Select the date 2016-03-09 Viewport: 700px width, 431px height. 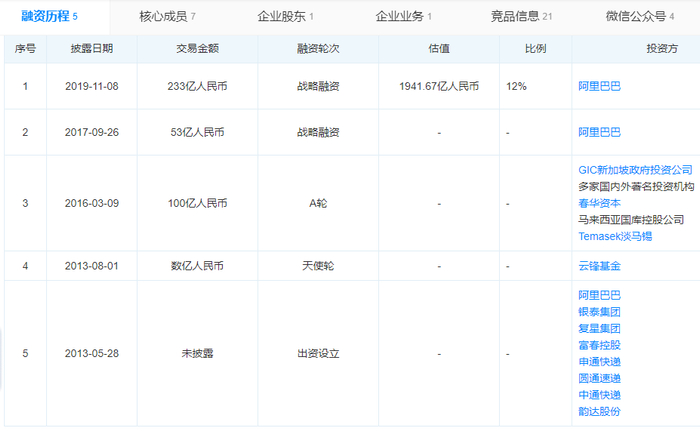pos(92,203)
